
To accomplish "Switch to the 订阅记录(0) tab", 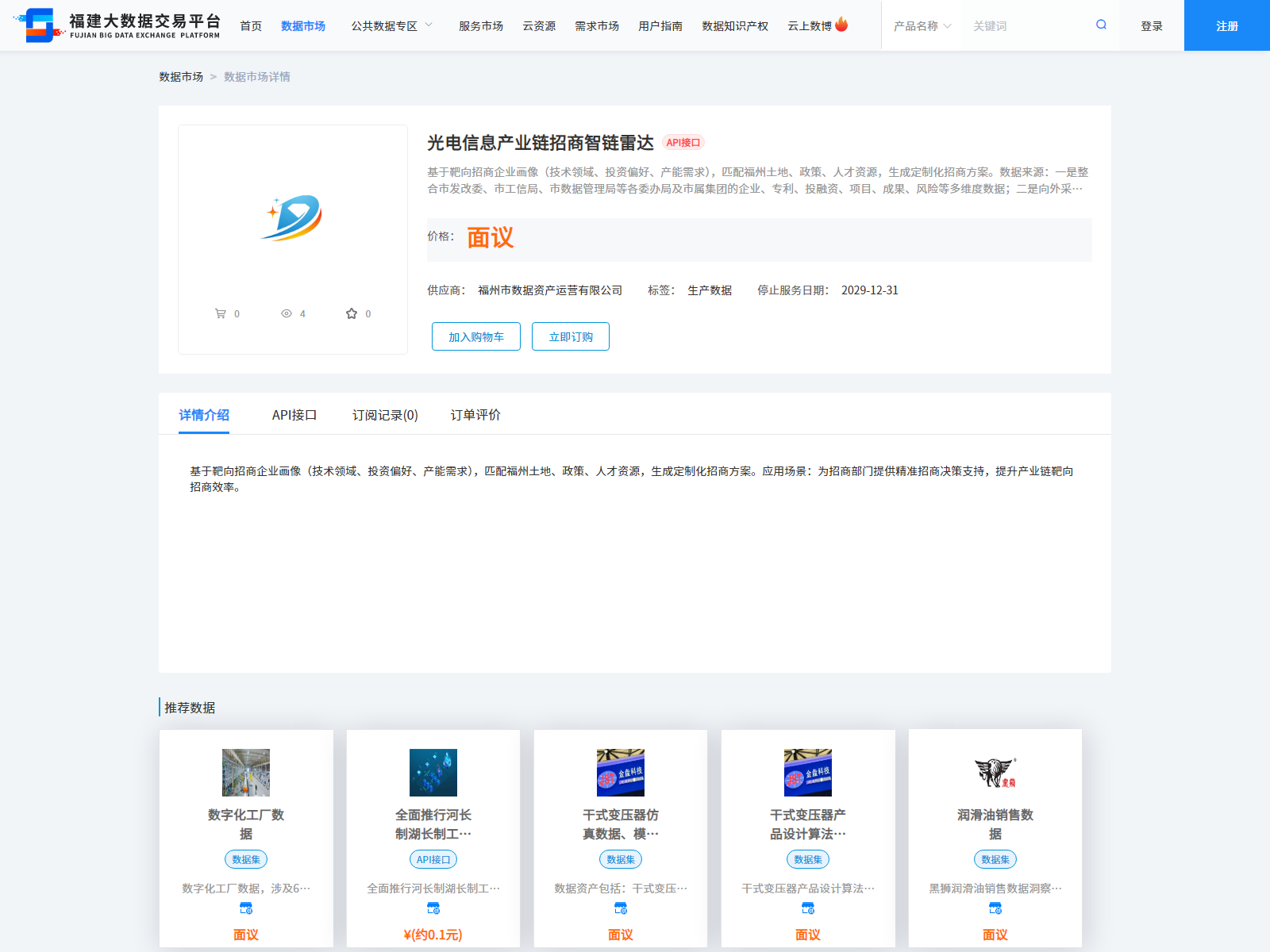I will tap(385, 415).
